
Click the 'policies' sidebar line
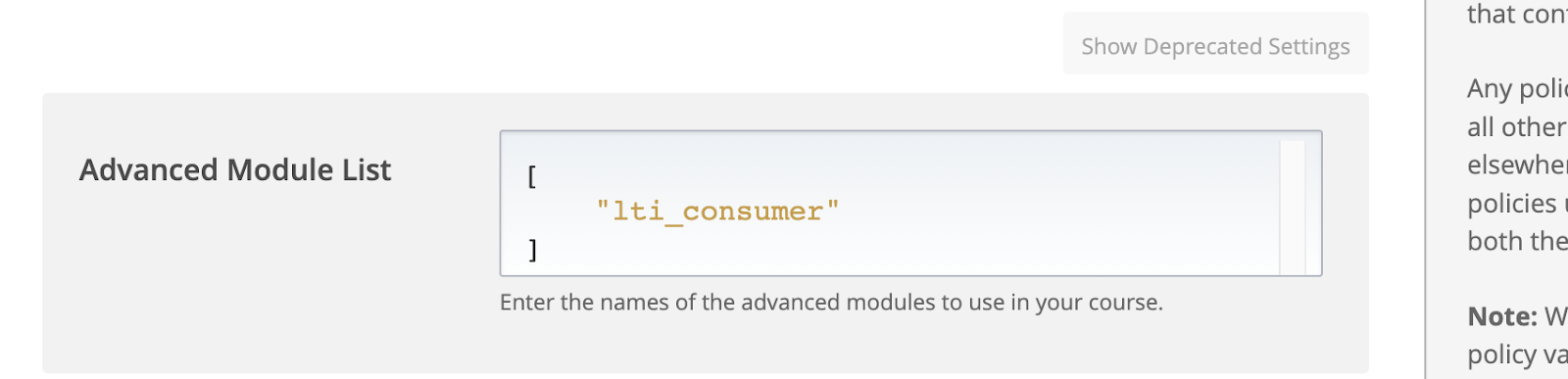(1517, 204)
